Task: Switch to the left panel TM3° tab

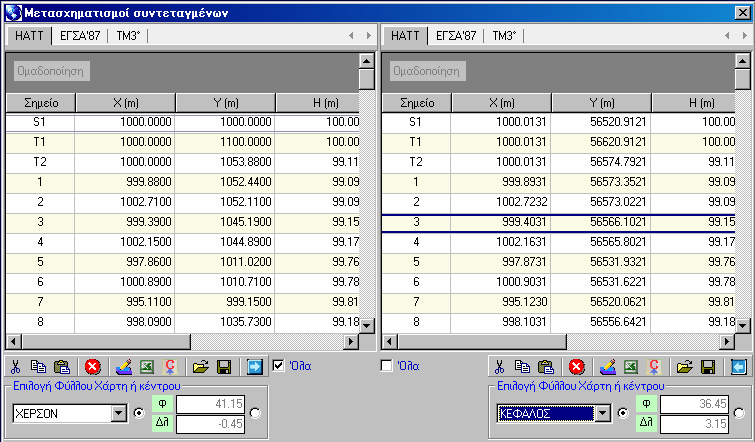Action: [128, 36]
